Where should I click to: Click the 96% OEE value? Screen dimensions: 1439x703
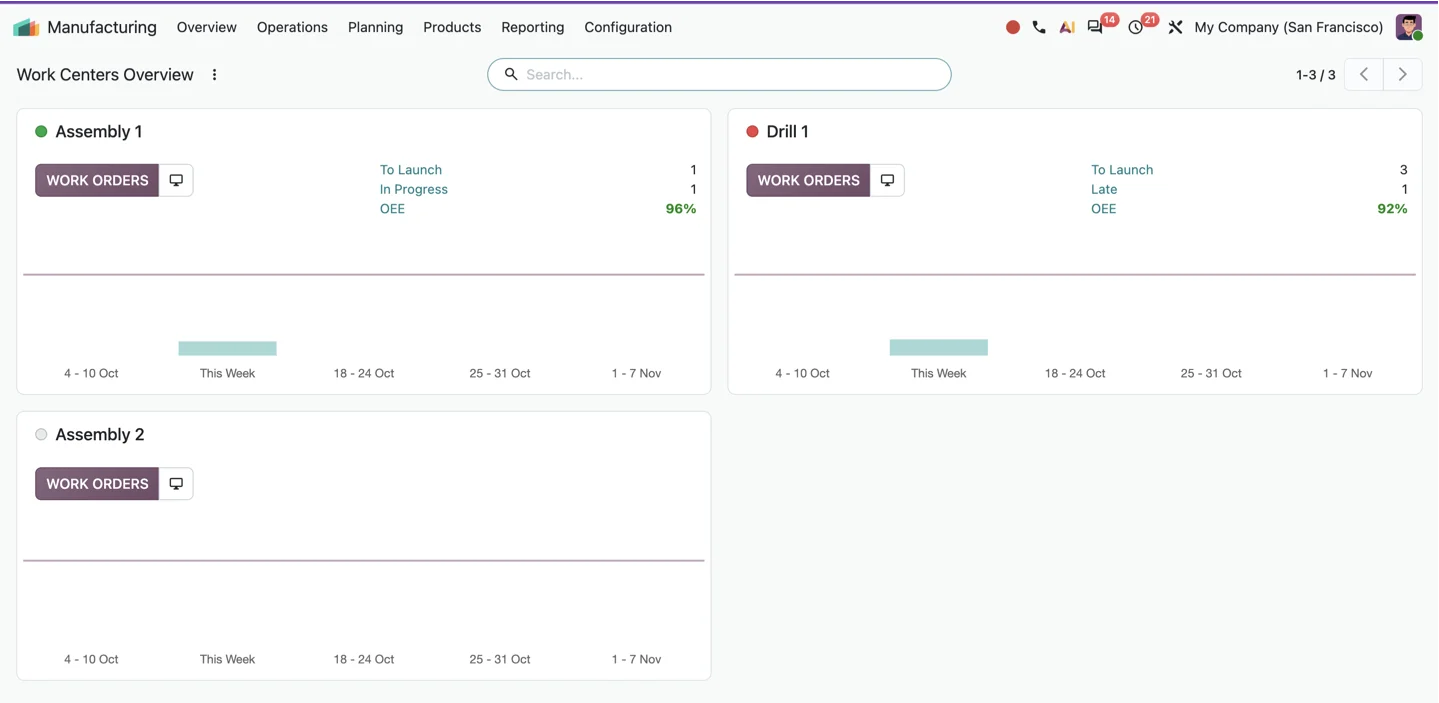[681, 209]
